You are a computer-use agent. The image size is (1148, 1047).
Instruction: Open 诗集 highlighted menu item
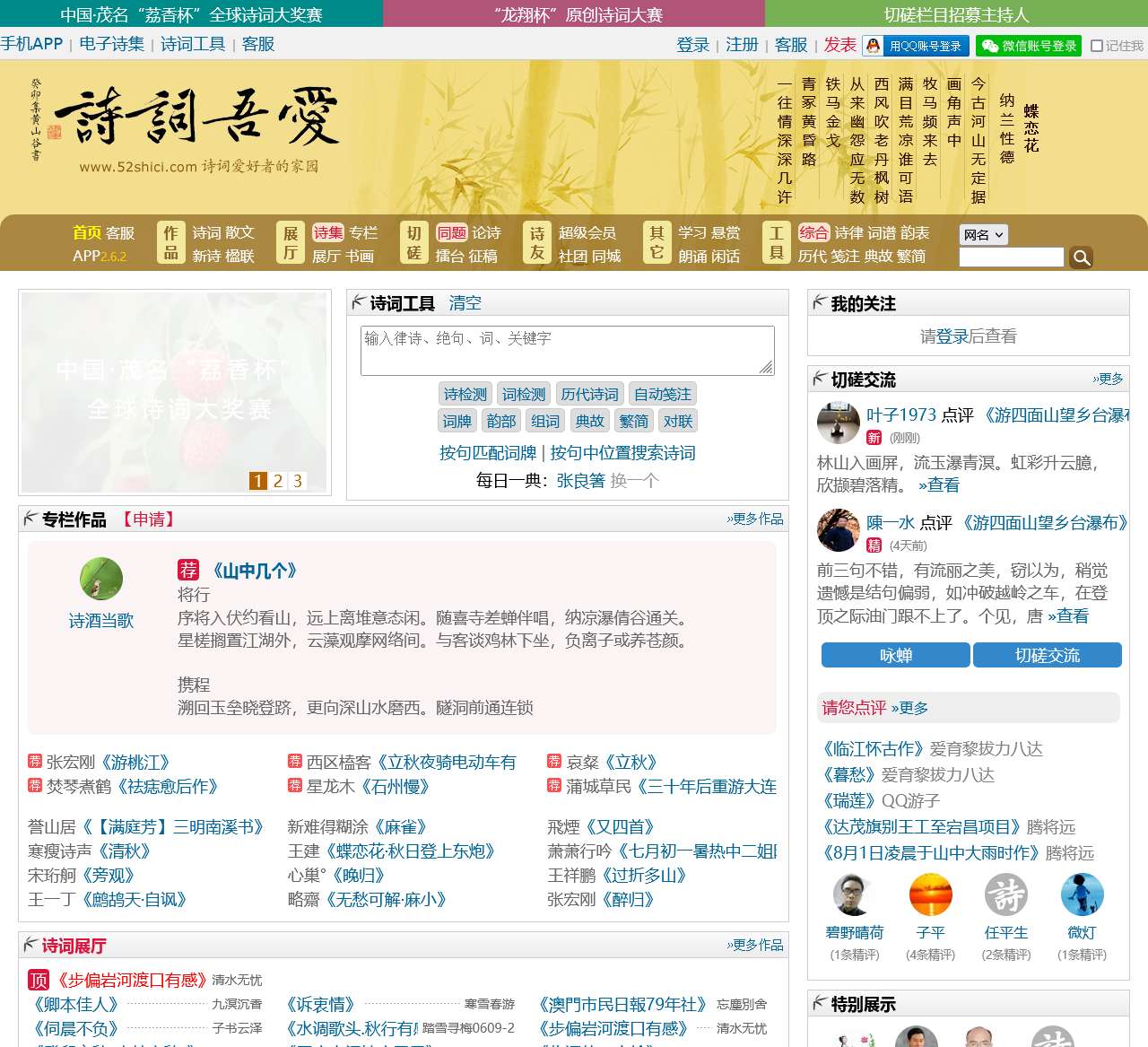click(328, 232)
